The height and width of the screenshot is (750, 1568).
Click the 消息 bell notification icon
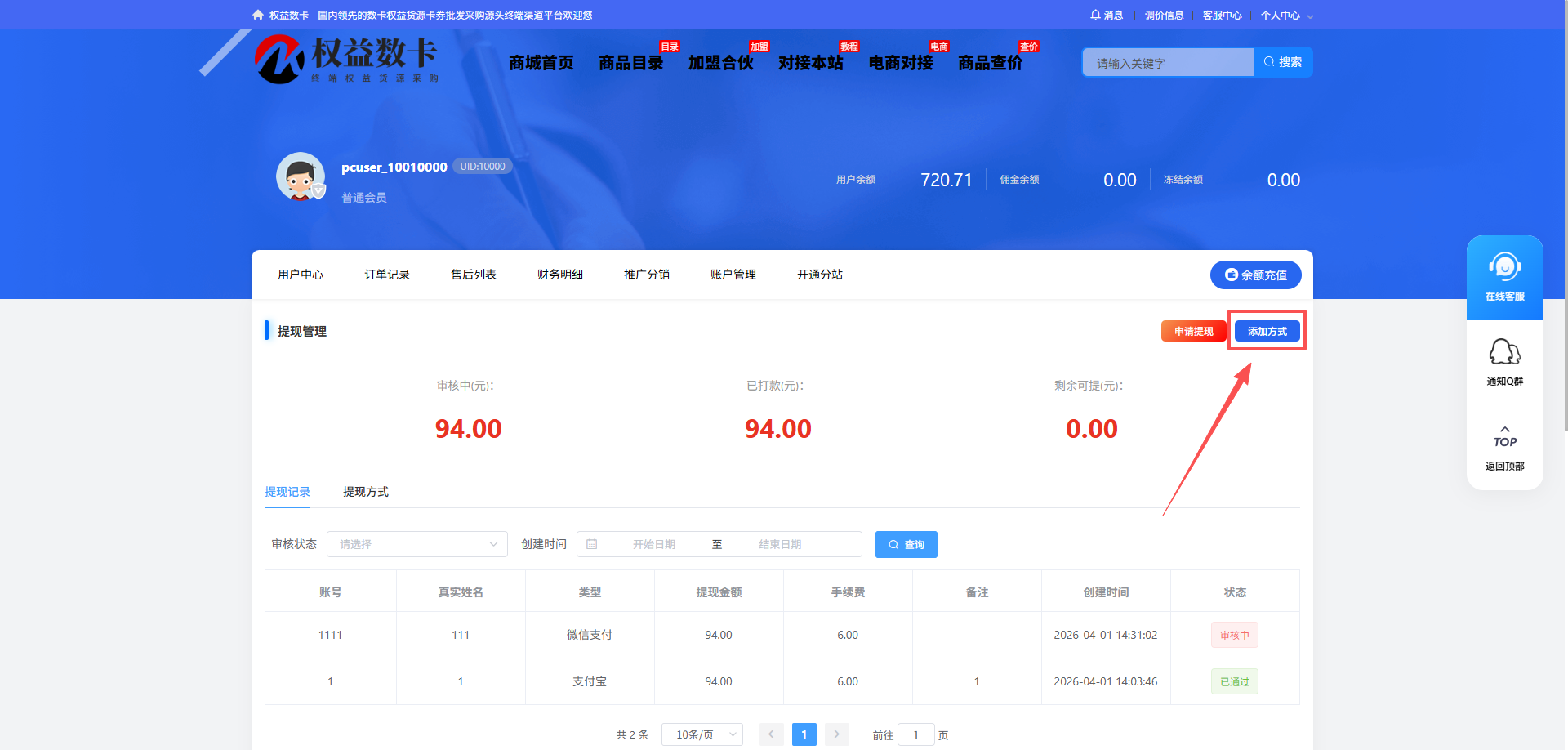click(1095, 15)
